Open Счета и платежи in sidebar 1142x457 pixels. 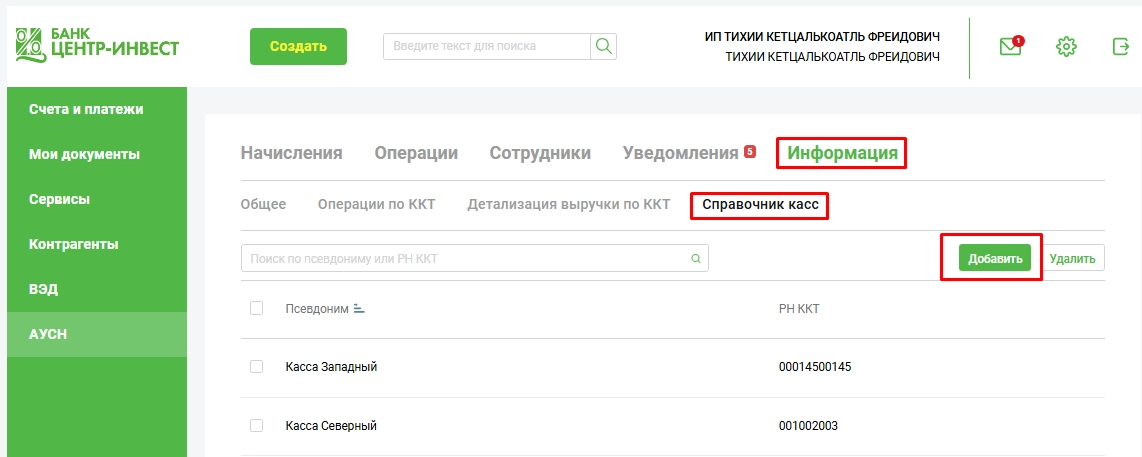pos(86,109)
